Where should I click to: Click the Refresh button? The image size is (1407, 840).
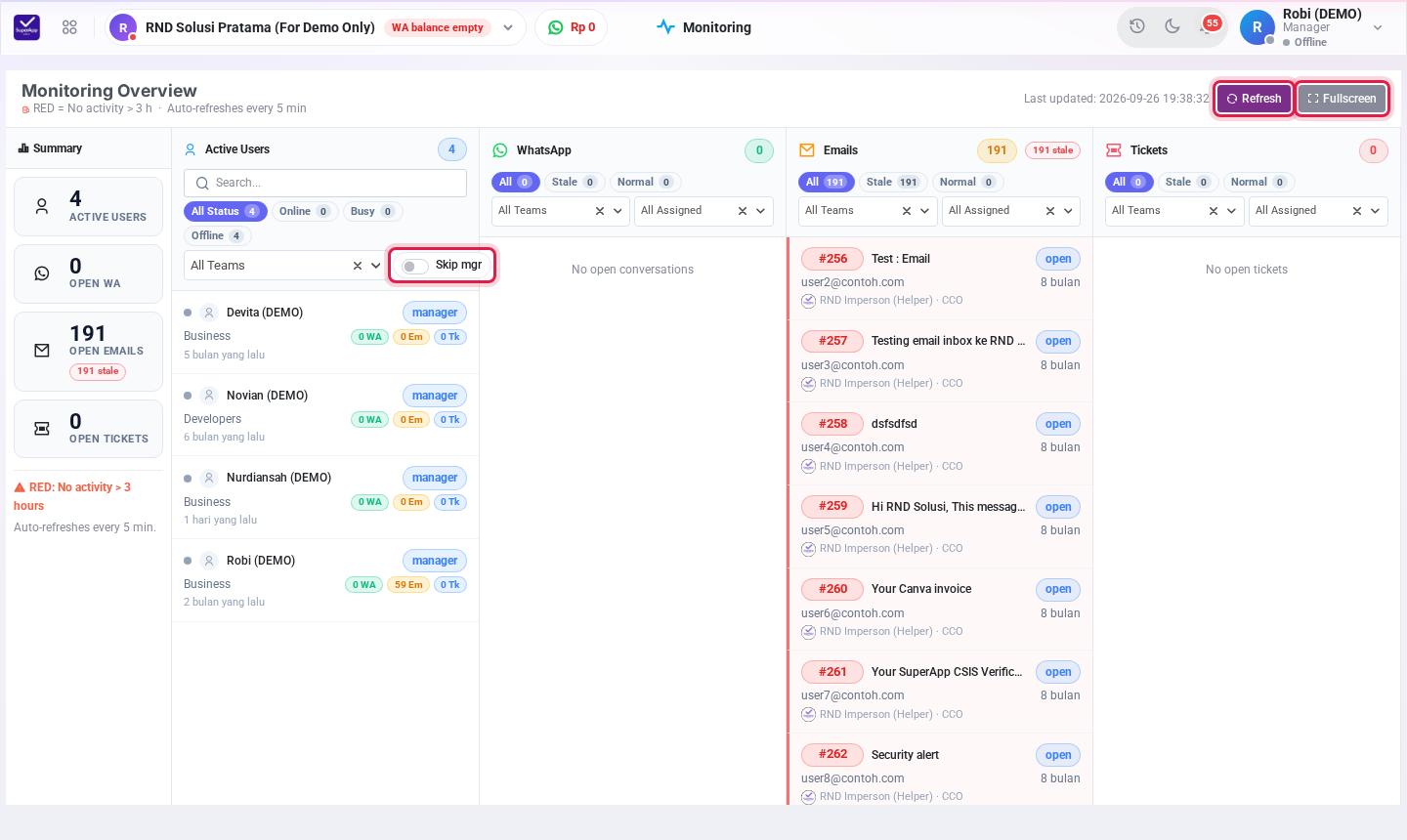(1255, 99)
